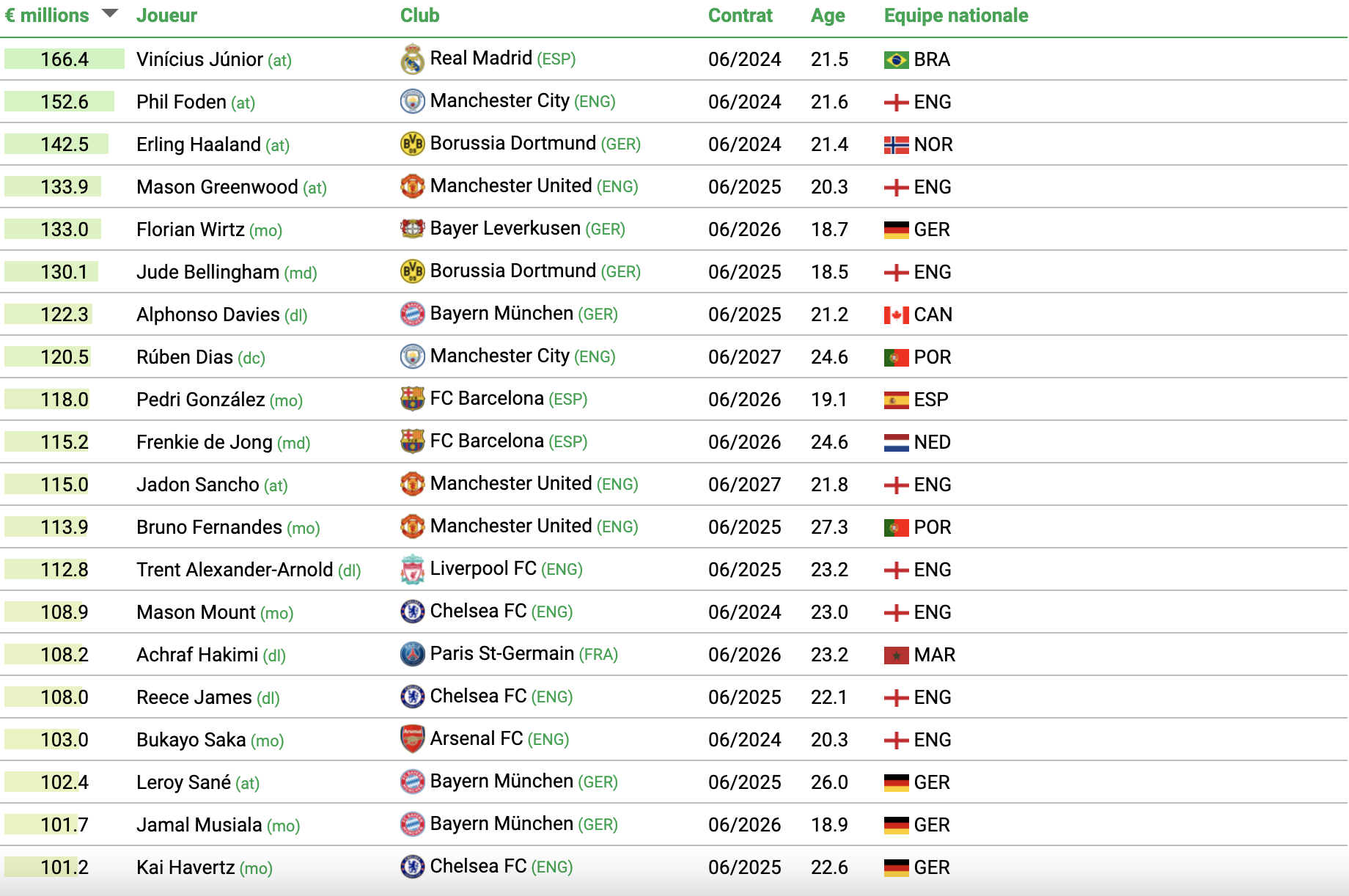The height and width of the screenshot is (896, 1349).
Task: Sort by the Contrat column header
Action: point(740,15)
